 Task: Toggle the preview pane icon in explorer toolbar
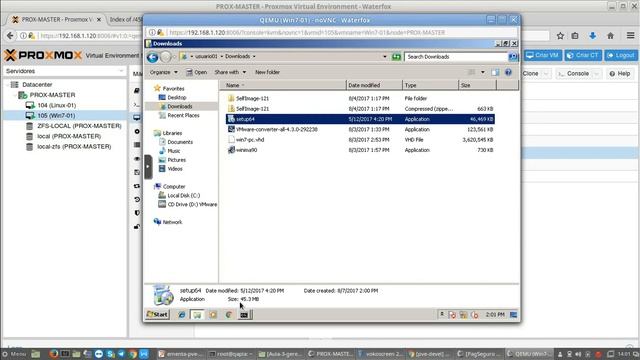[495, 72]
